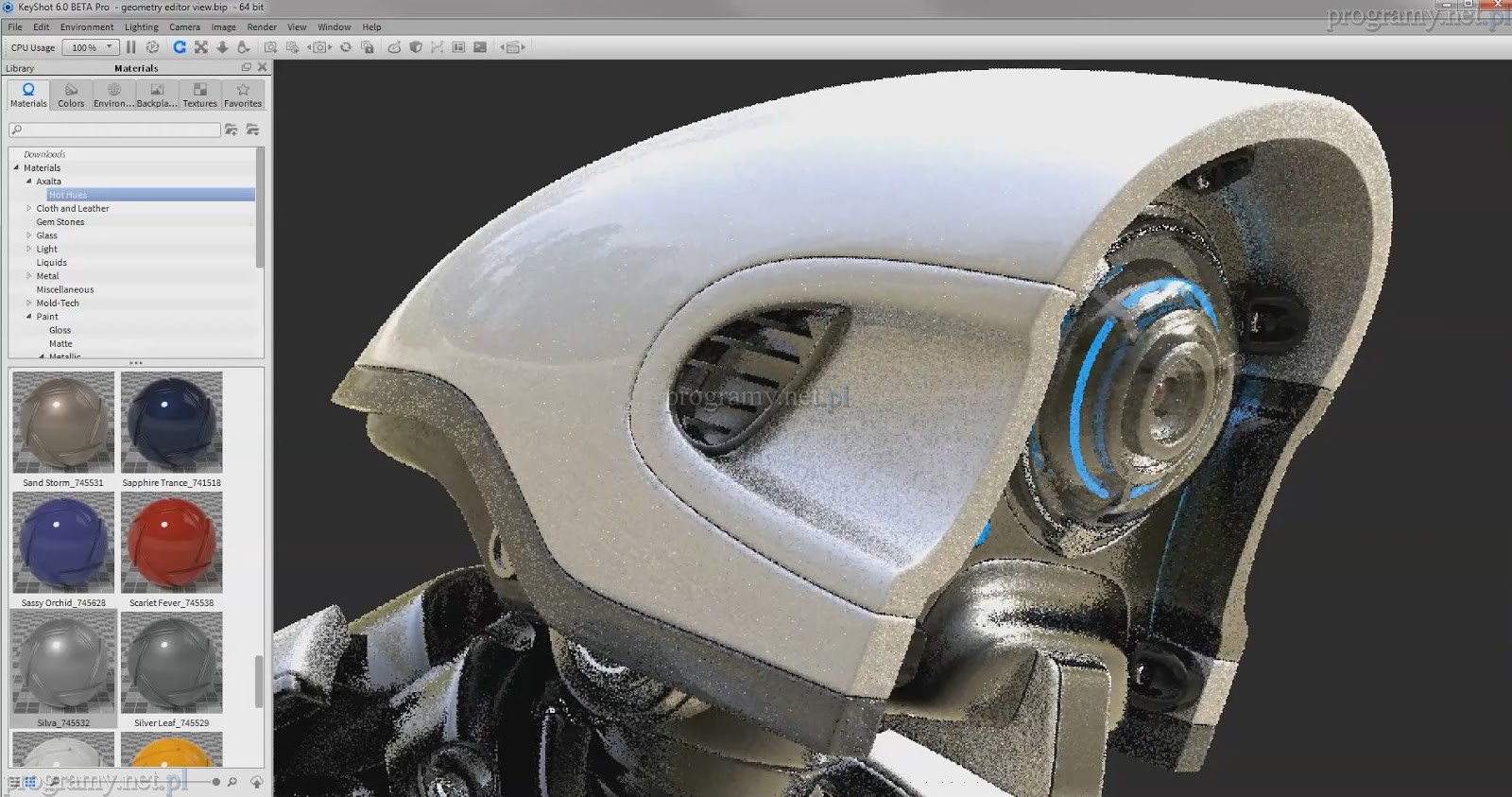The width and height of the screenshot is (1512, 797).
Task: Switch to the Textures tab
Action: 199,95
